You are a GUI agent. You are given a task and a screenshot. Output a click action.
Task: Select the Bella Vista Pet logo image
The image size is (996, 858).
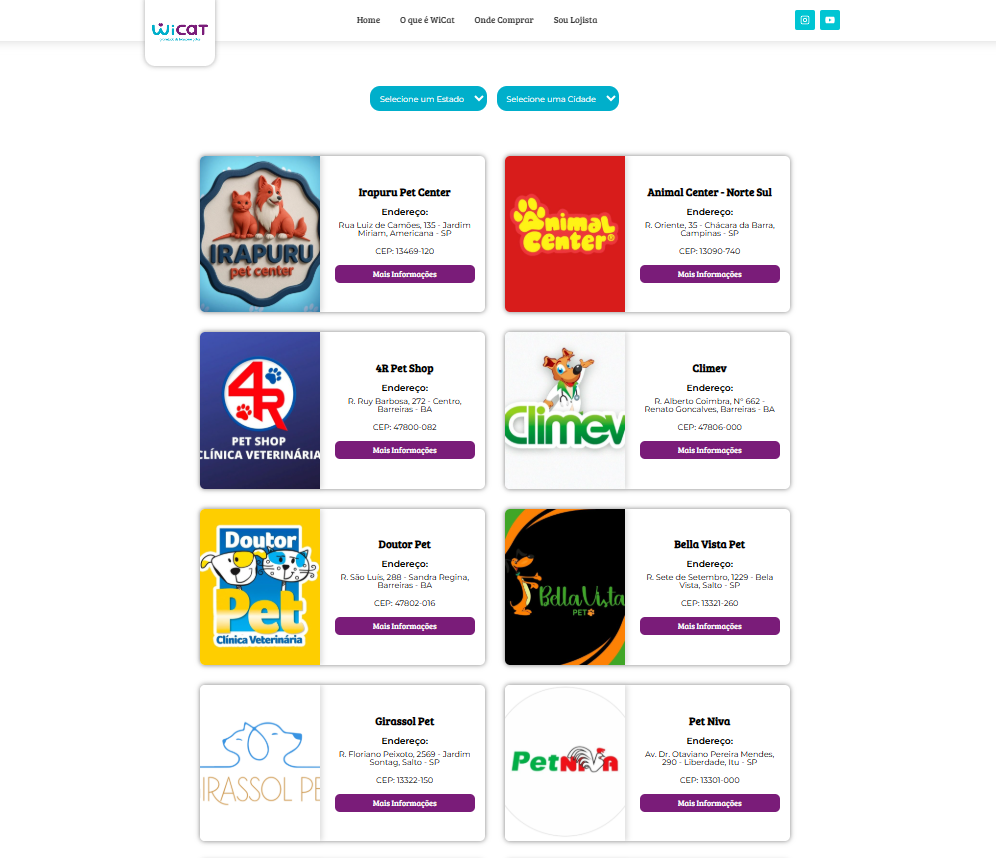[x=565, y=587]
